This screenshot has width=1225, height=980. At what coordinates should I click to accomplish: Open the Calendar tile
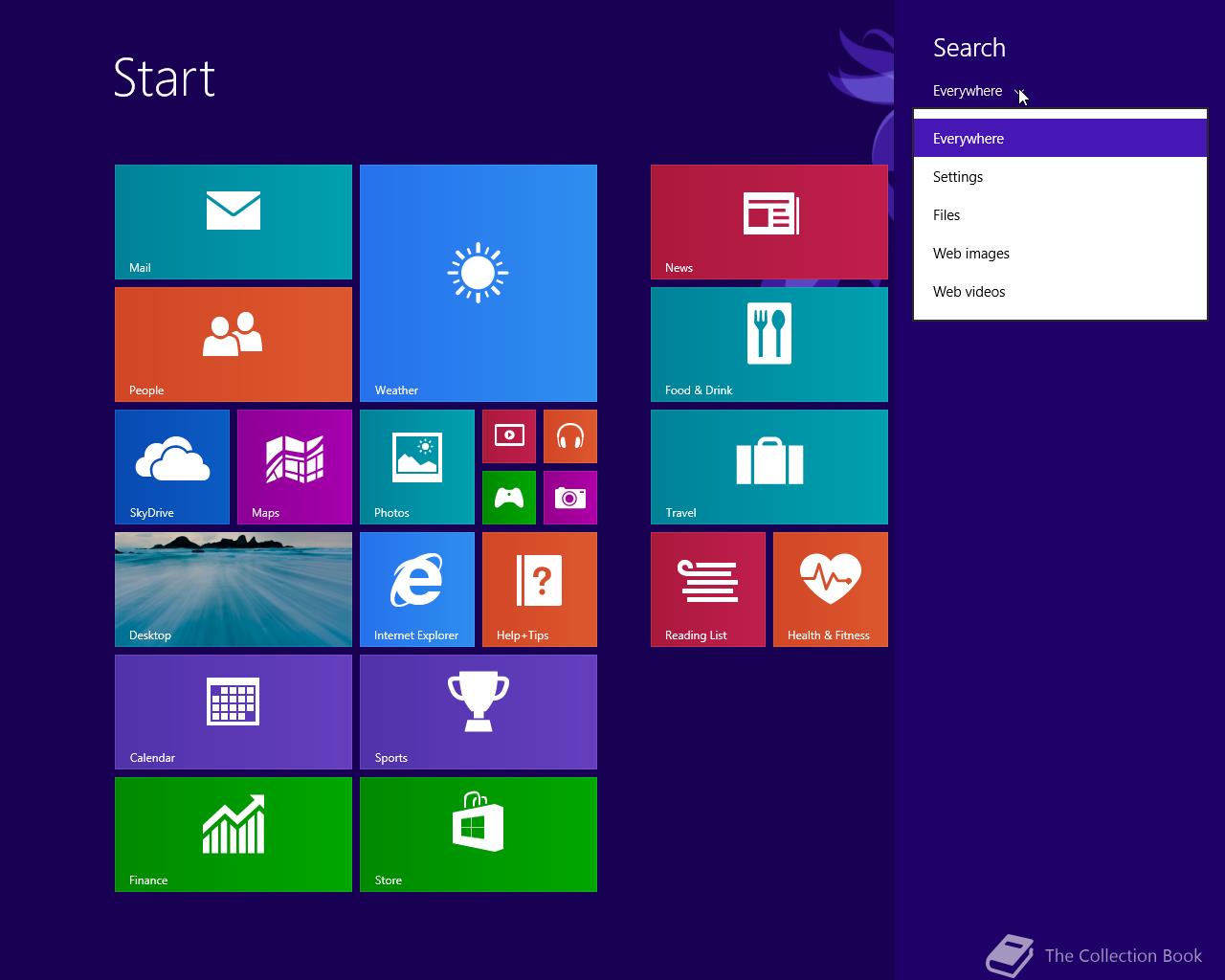pos(234,712)
